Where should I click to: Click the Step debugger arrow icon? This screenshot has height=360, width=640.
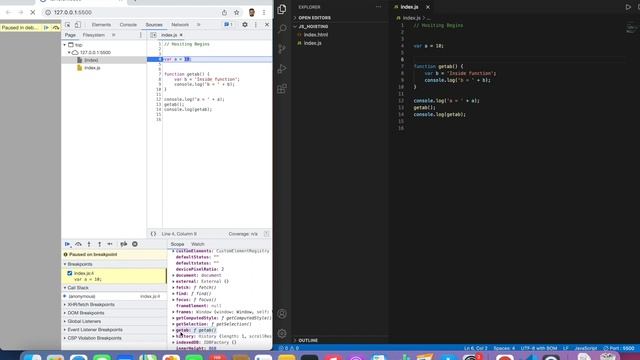[x=110, y=244]
